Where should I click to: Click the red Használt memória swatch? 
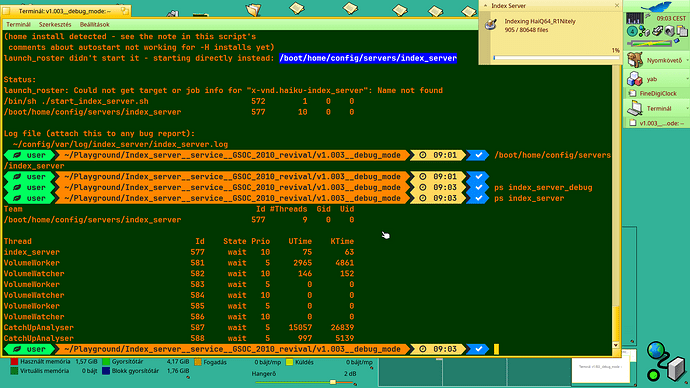pyautogui.click(x=14, y=362)
